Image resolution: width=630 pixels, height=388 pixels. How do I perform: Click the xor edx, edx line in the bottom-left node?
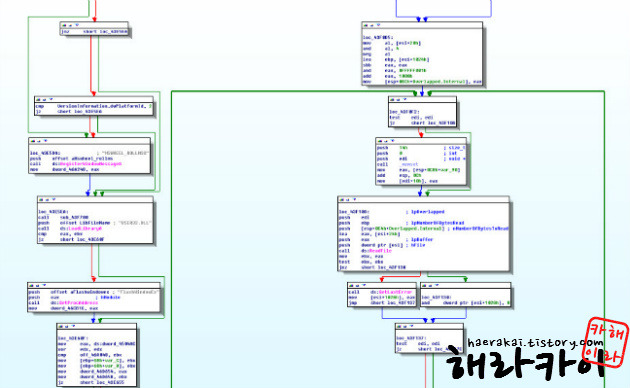[x=80, y=349]
